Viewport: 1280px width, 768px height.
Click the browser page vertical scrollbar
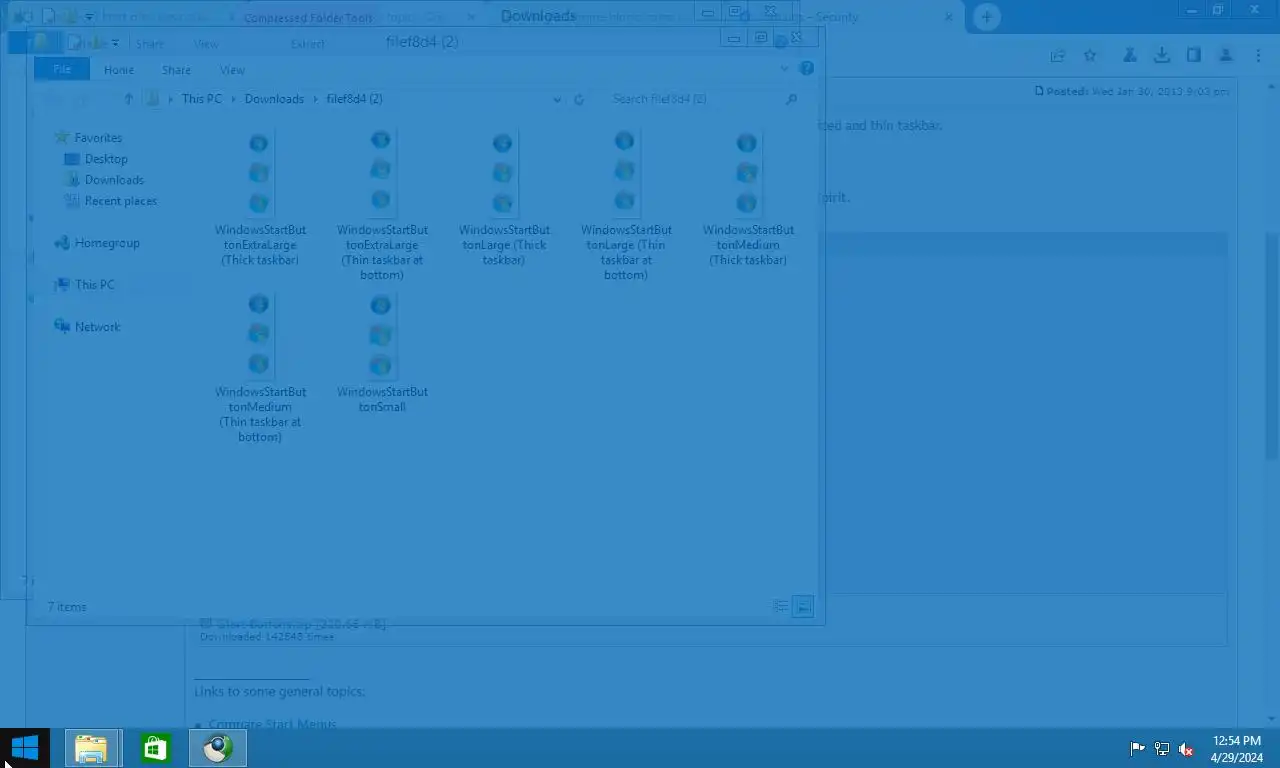[1272, 345]
